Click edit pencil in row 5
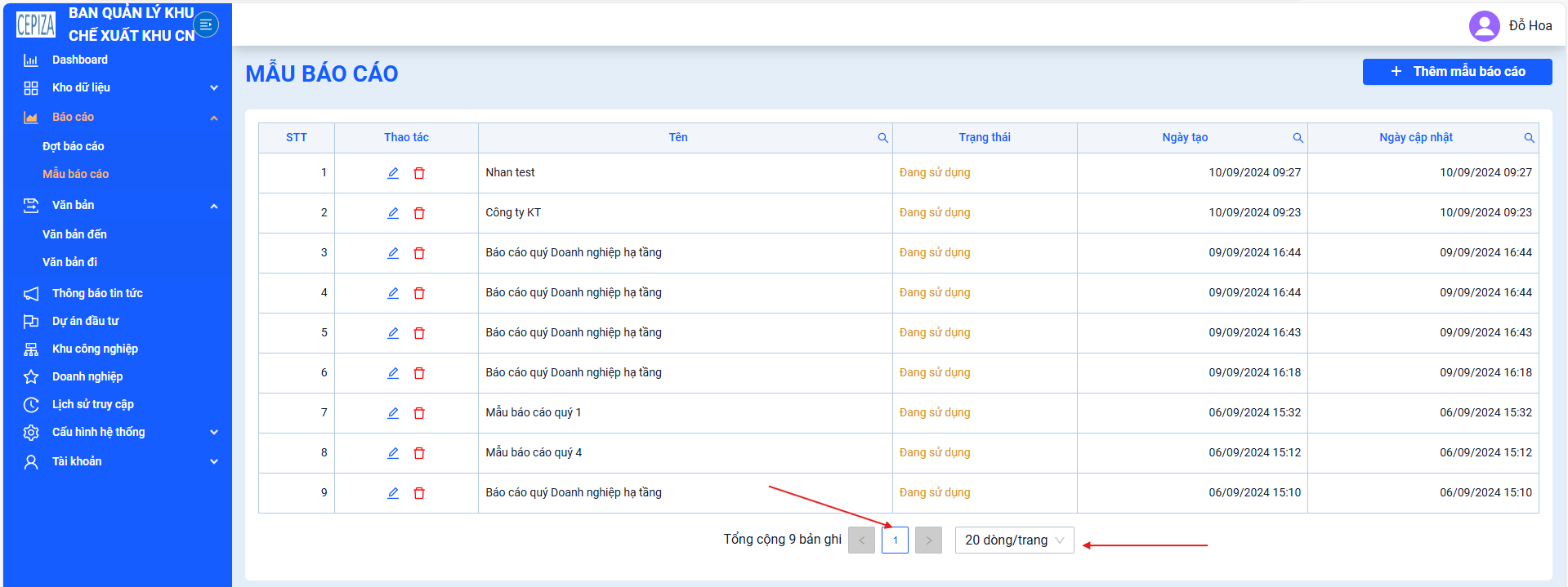 (393, 333)
